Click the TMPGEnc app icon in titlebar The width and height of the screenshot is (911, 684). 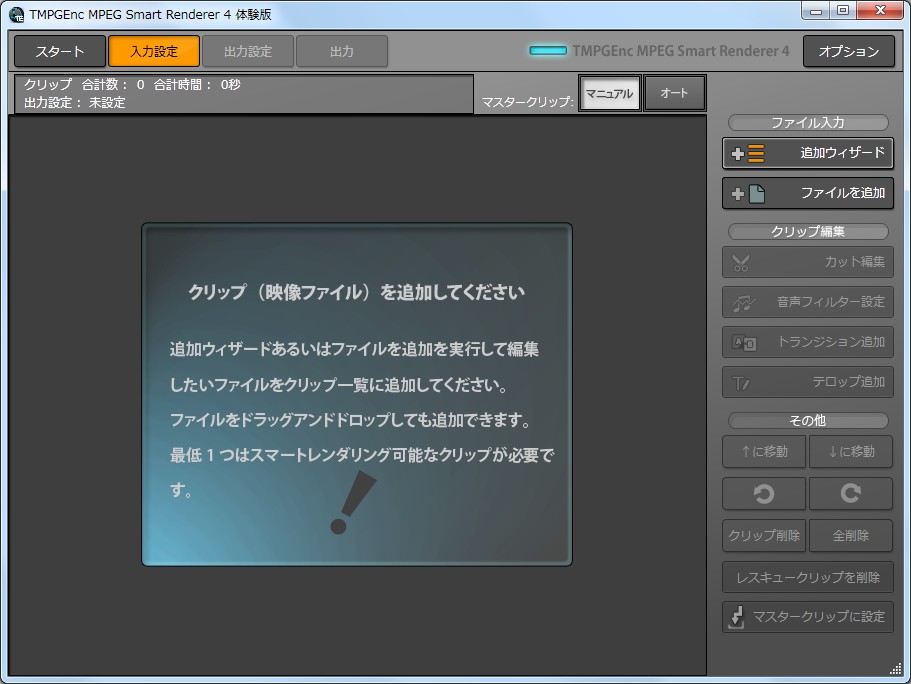pyautogui.click(x=13, y=10)
